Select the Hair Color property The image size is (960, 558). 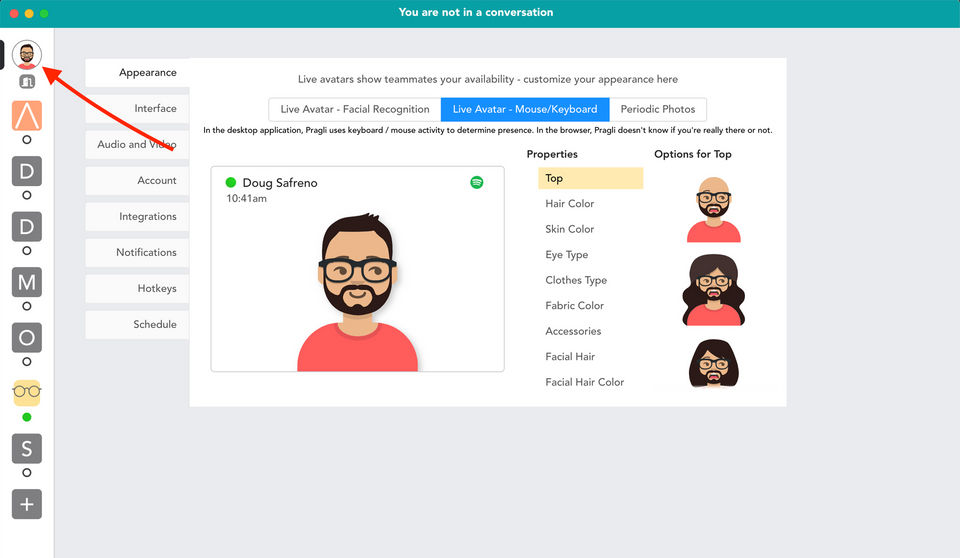click(x=569, y=203)
